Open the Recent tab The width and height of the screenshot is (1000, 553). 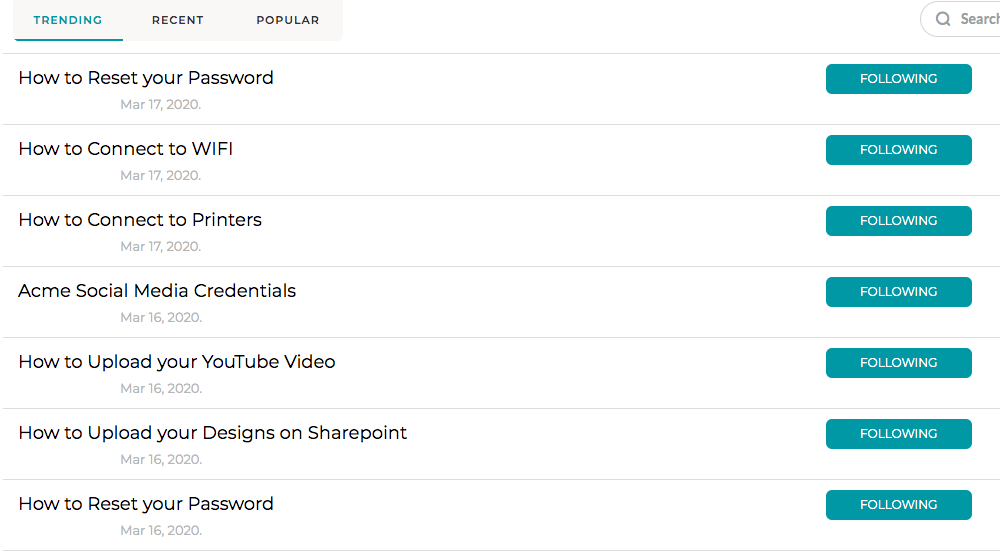click(x=178, y=20)
